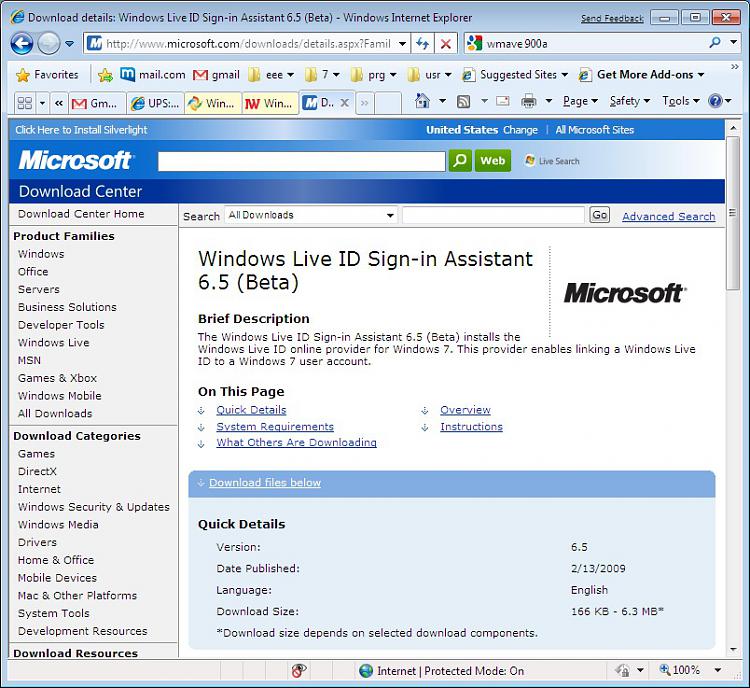
Task: Open the mail.com favorites bar link
Action: [153, 75]
